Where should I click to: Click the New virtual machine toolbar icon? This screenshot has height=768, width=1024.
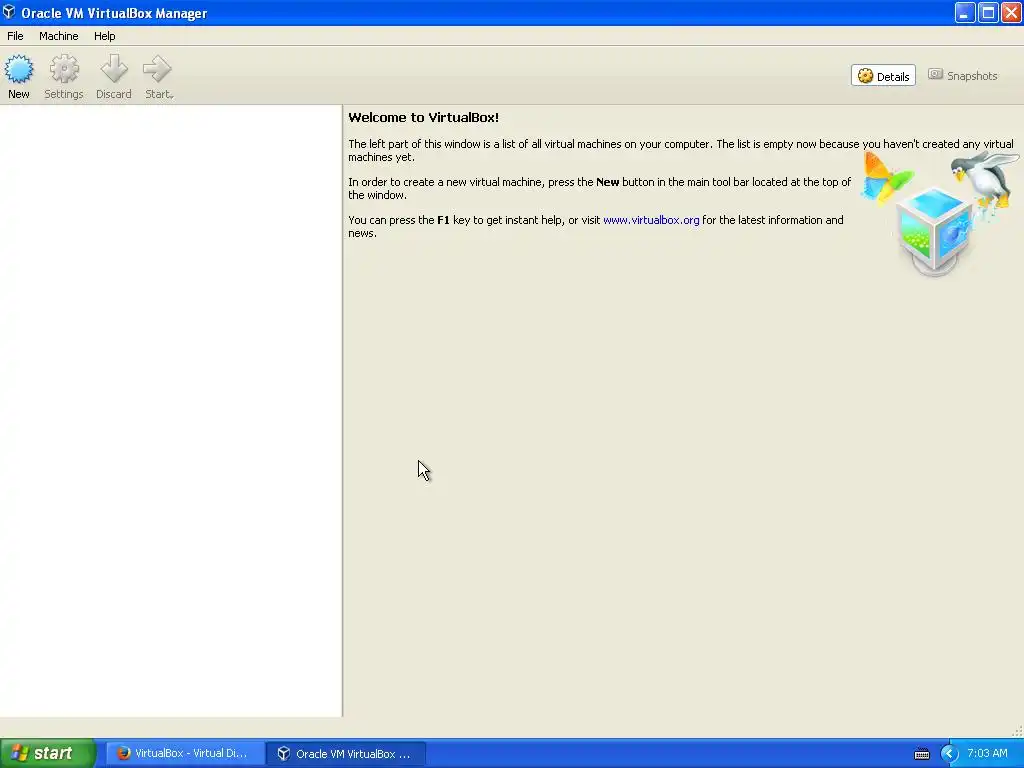coord(19,76)
